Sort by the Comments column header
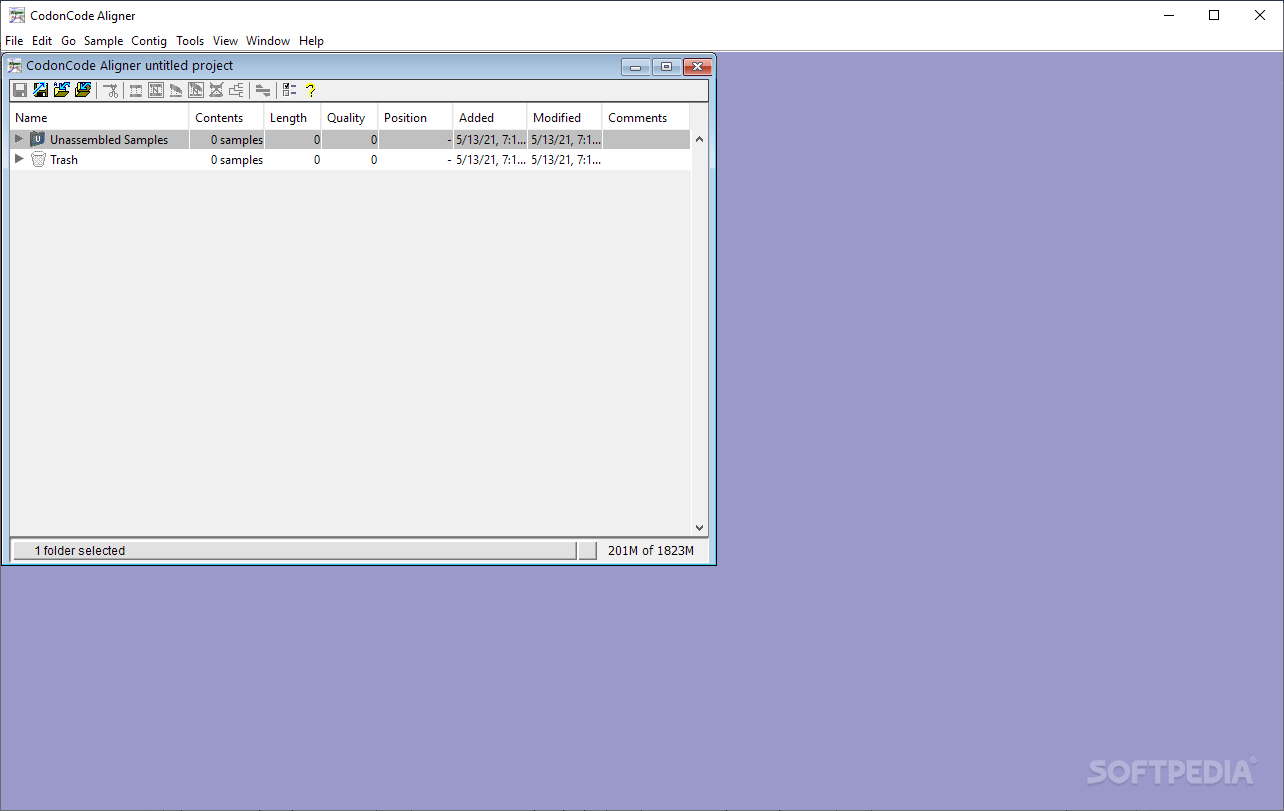Image resolution: width=1284 pixels, height=811 pixels. pyautogui.click(x=646, y=117)
